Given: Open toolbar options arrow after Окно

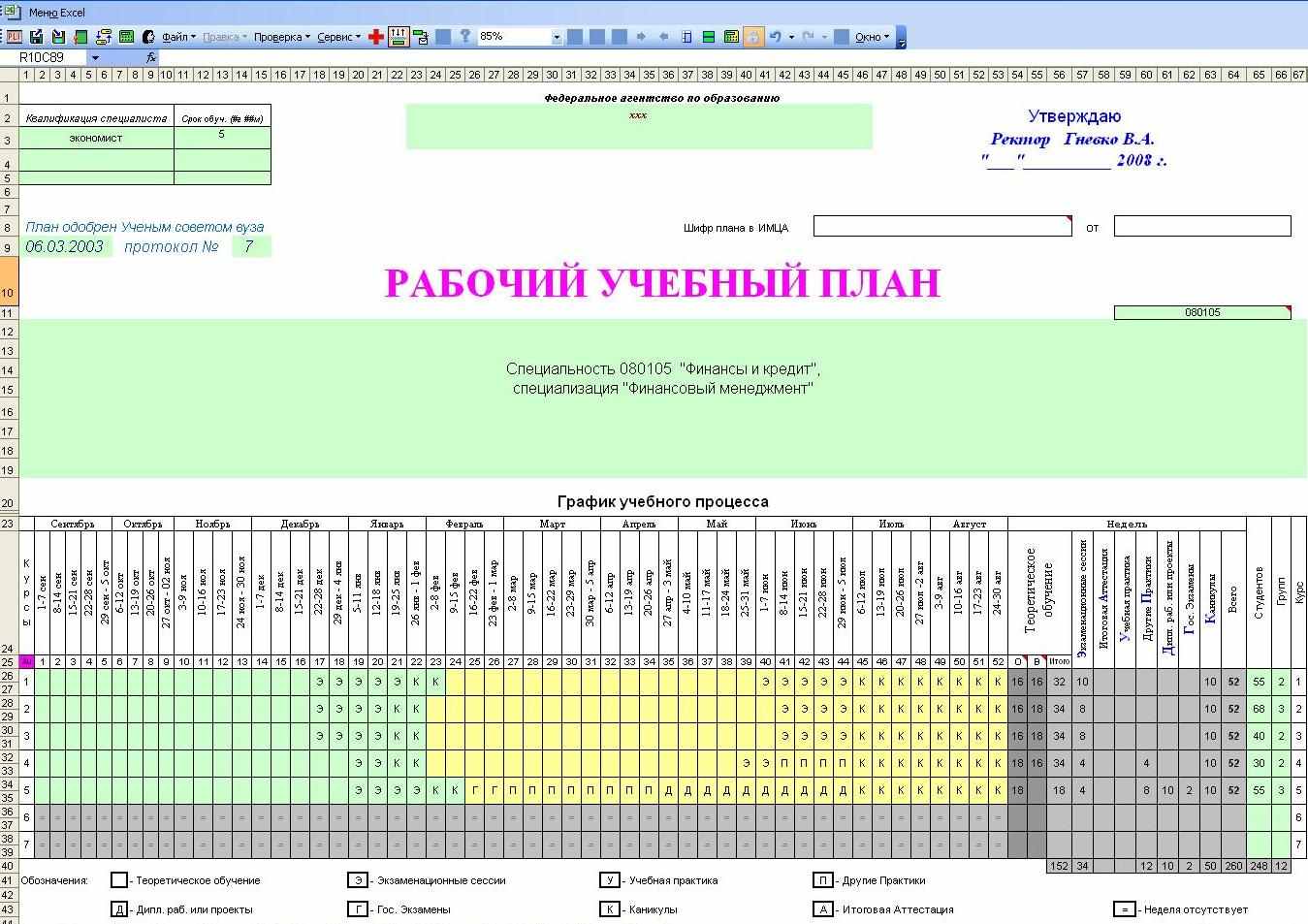Looking at the screenshot, I should coord(902,39).
